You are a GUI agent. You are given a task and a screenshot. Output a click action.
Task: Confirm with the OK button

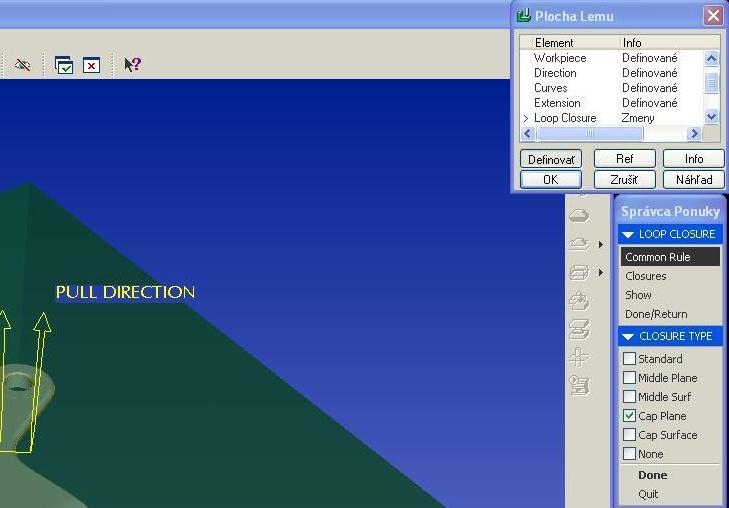551,179
